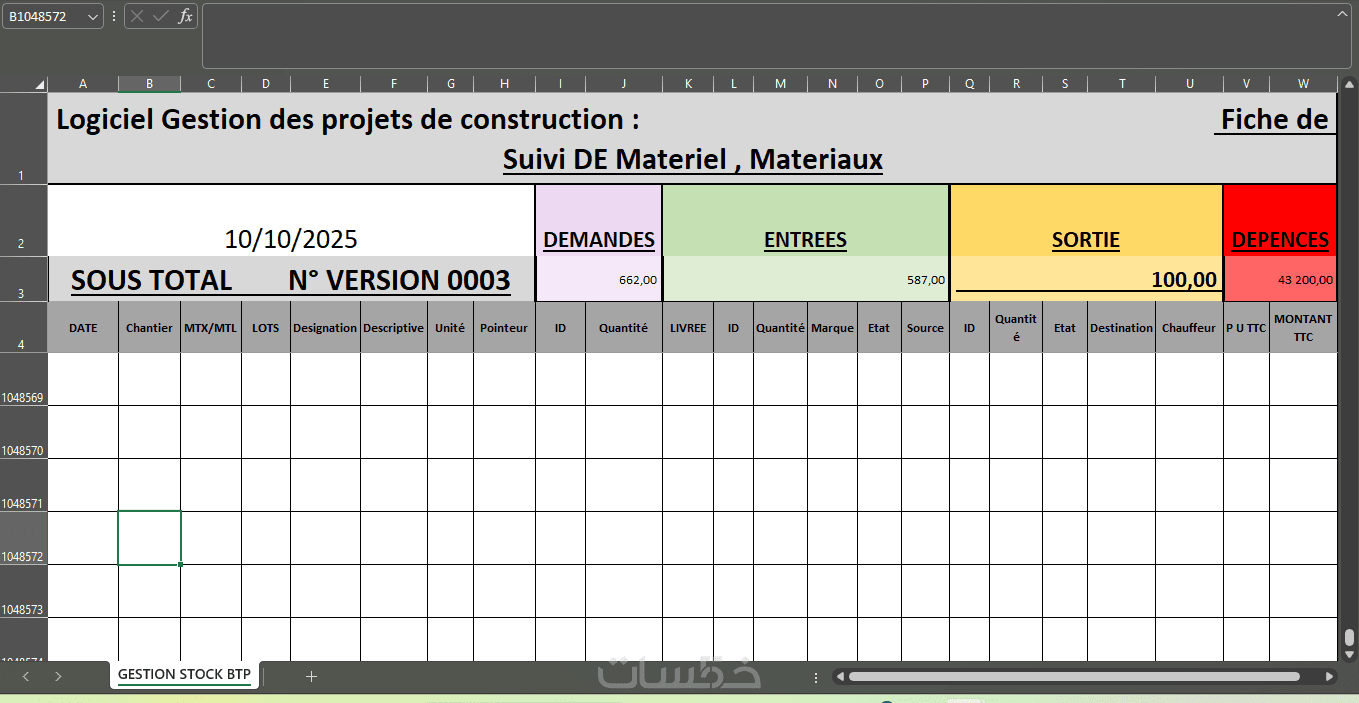Click the Cancel X icon in formula bar
The height and width of the screenshot is (703, 1359).
137,16
